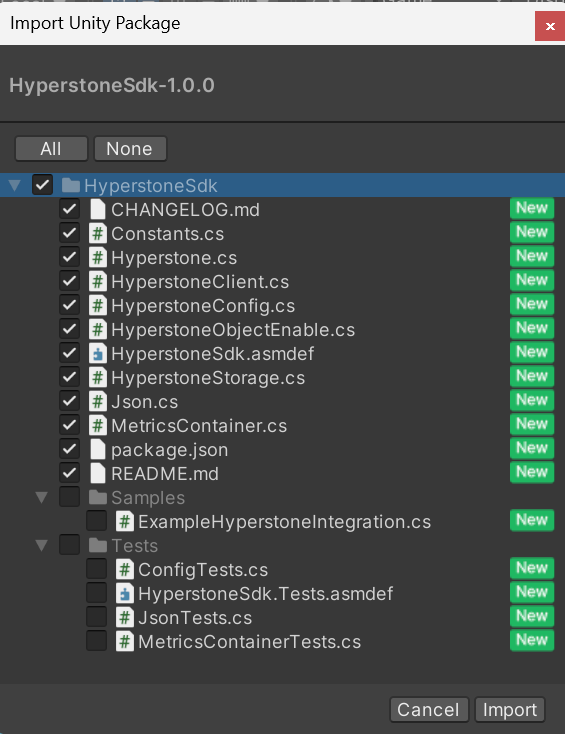
Task: Click the HyperstoneStorage.cs script icon
Action: click(97, 377)
